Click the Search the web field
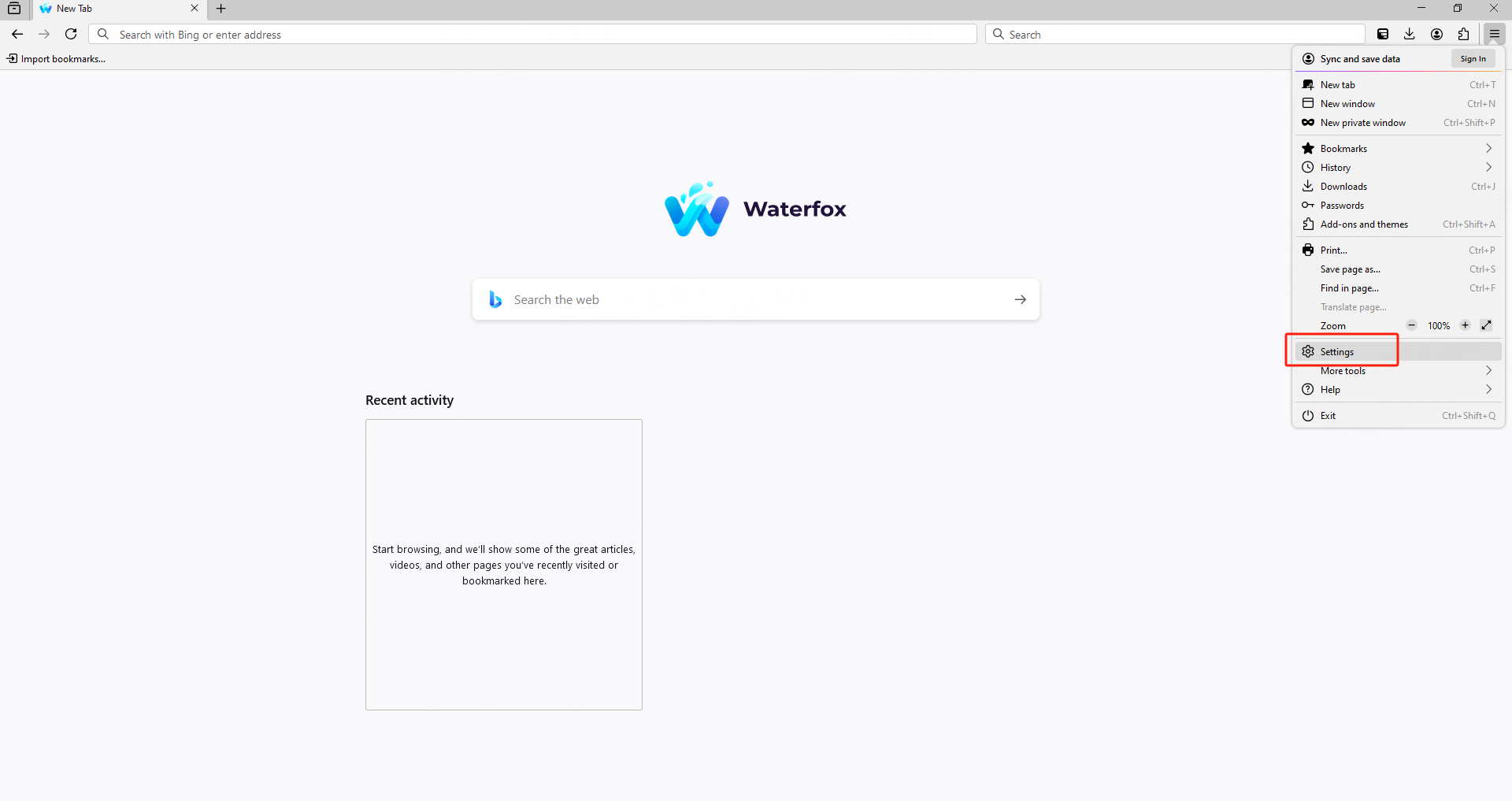Screen dimensions: 1512x801 click(x=755, y=299)
